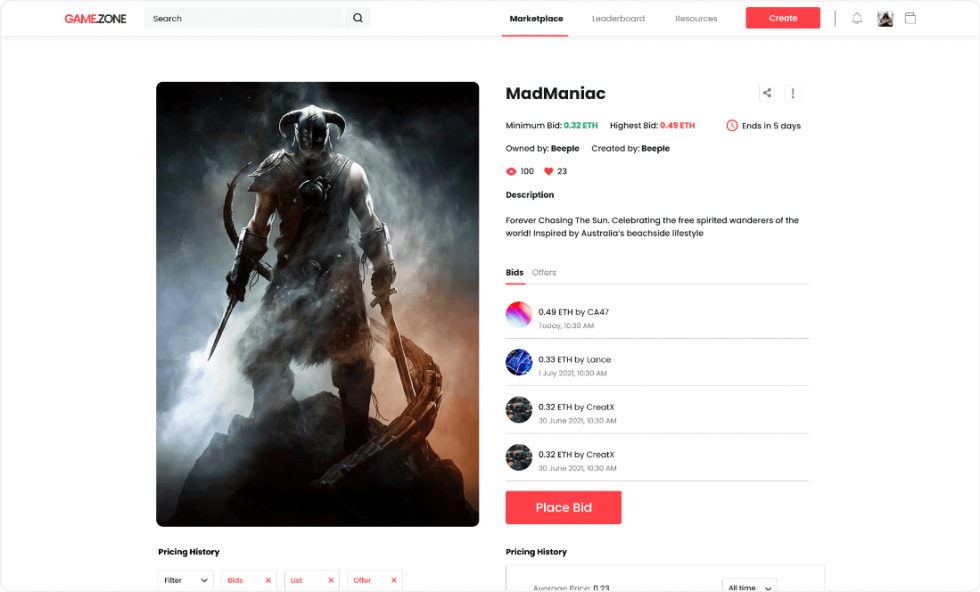Open the Filter dropdown under Pricing History
Viewport: 980px width, 592px height.
[x=185, y=580]
